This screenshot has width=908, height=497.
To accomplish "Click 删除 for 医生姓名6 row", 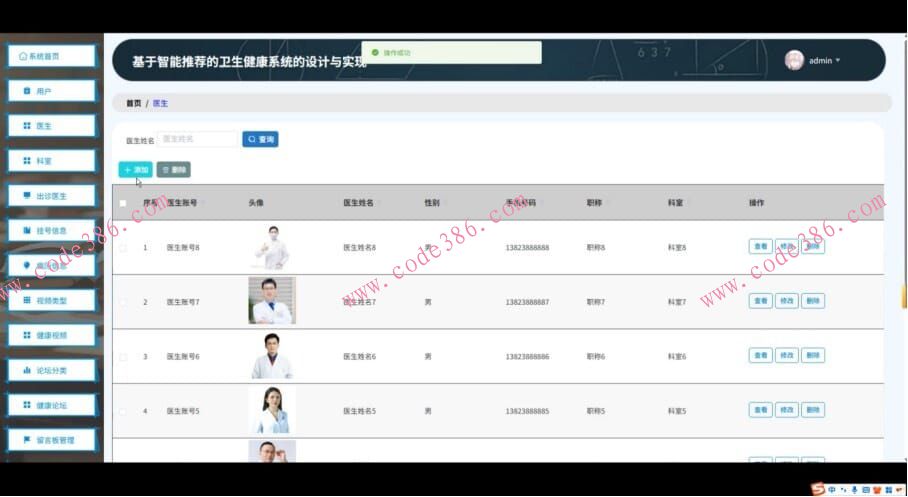I will (x=813, y=355).
